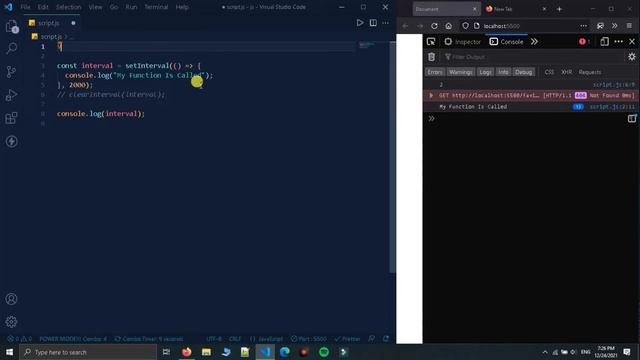Run the code with the play icon
Viewport: 640px width, 360px height.
tap(360, 23)
